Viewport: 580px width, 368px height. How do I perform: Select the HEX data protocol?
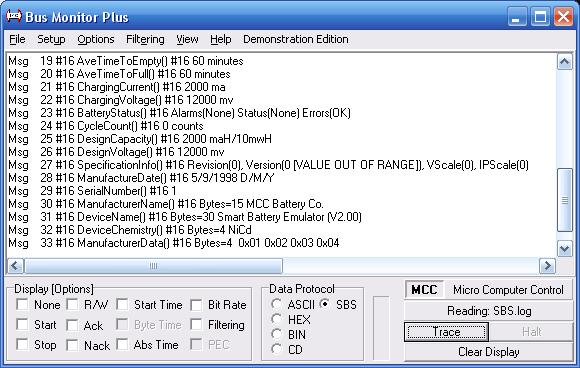(276, 319)
